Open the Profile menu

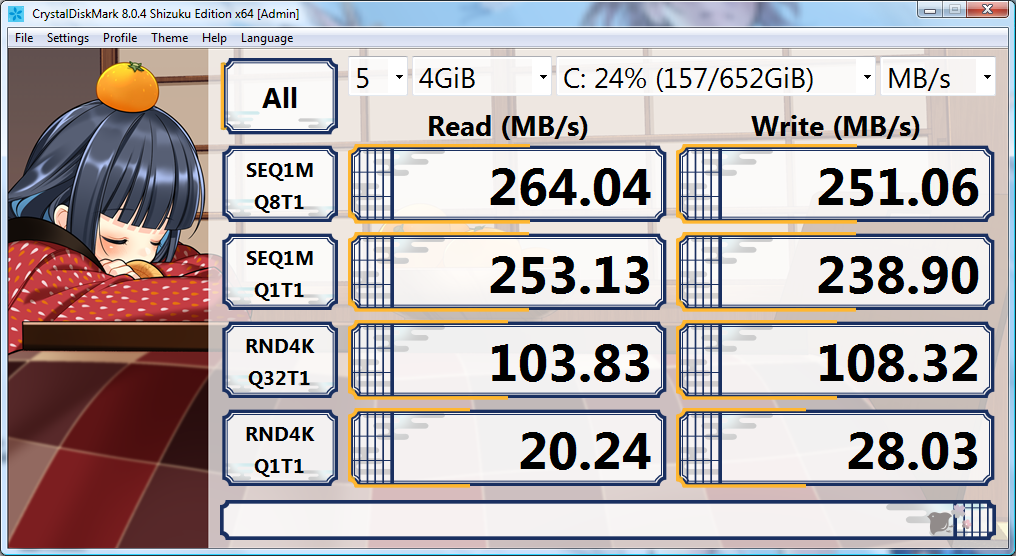coord(120,38)
